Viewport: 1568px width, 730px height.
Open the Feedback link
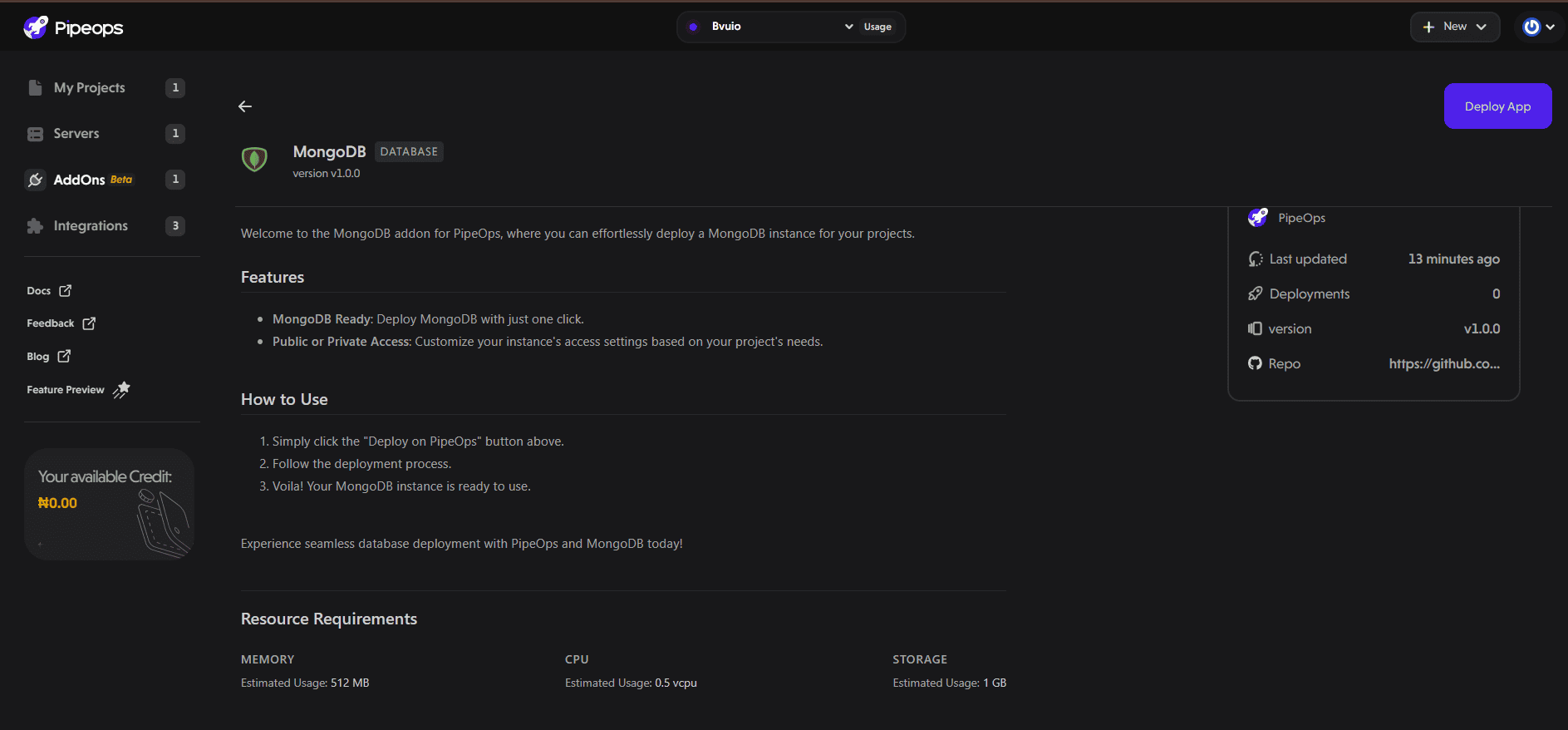tap(61, 323)
